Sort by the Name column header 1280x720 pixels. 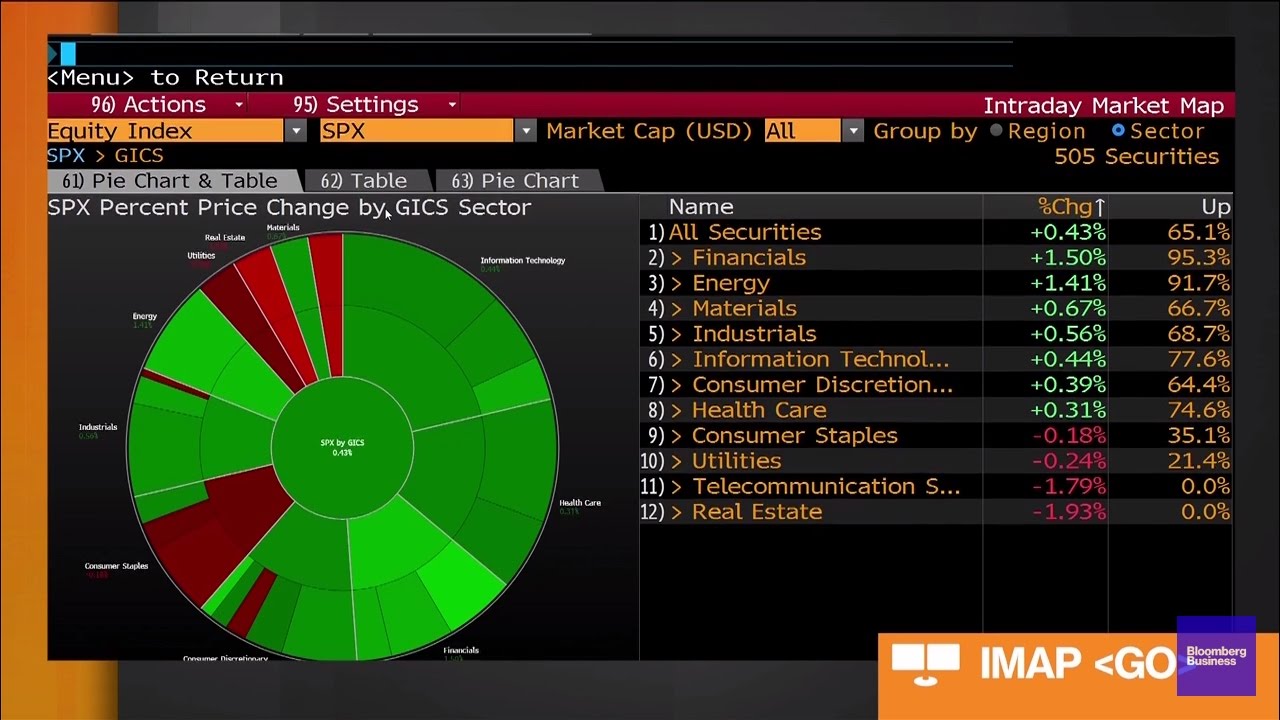coord(701,207)
